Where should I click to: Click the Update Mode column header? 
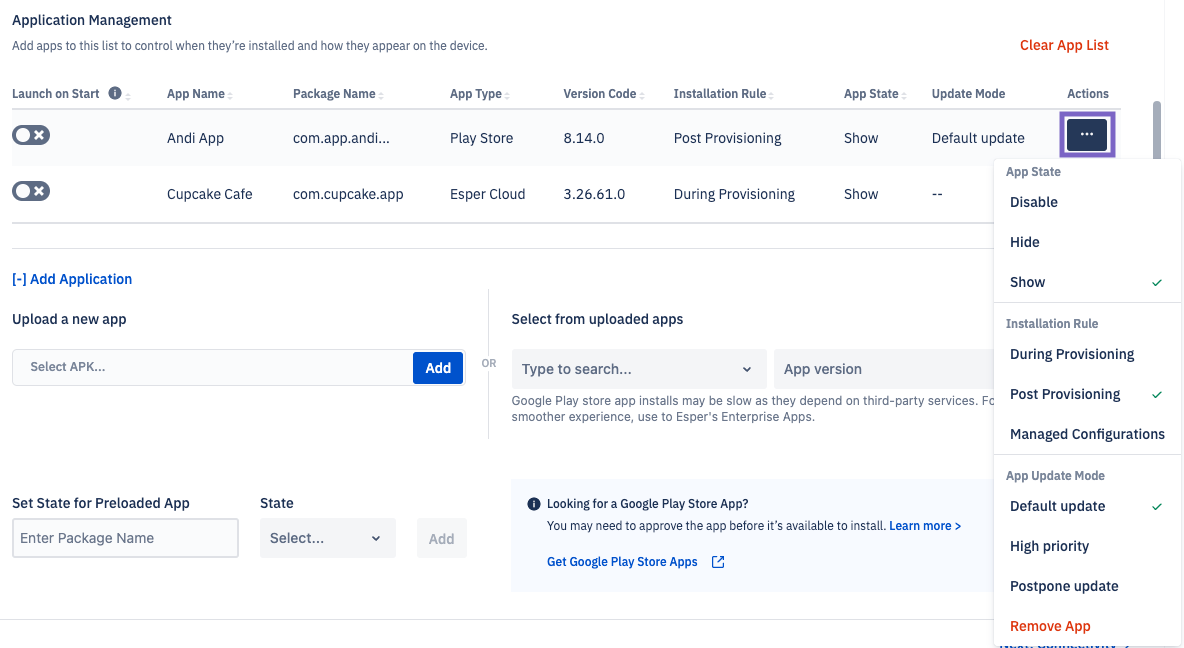[x=968, y=94]
